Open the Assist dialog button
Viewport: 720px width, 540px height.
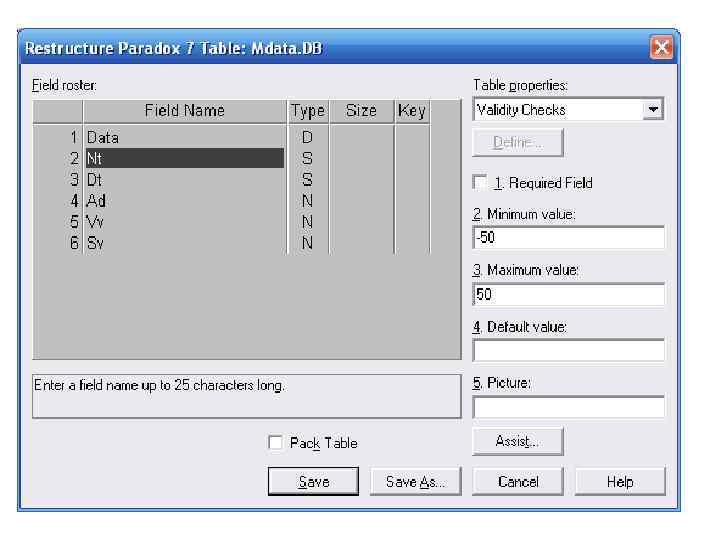(518, 441)
